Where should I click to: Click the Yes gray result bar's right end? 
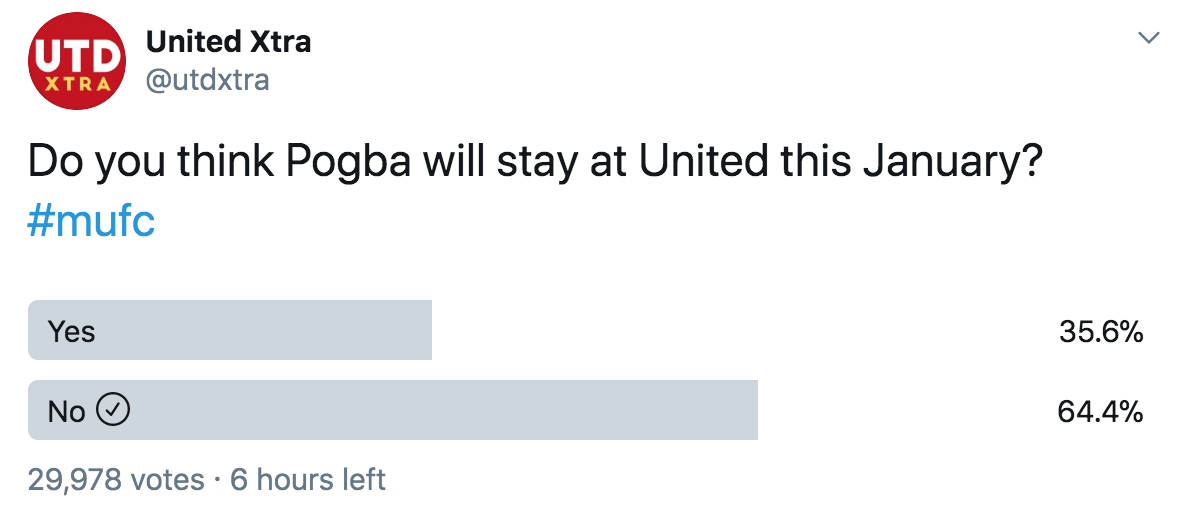point(425,330)
